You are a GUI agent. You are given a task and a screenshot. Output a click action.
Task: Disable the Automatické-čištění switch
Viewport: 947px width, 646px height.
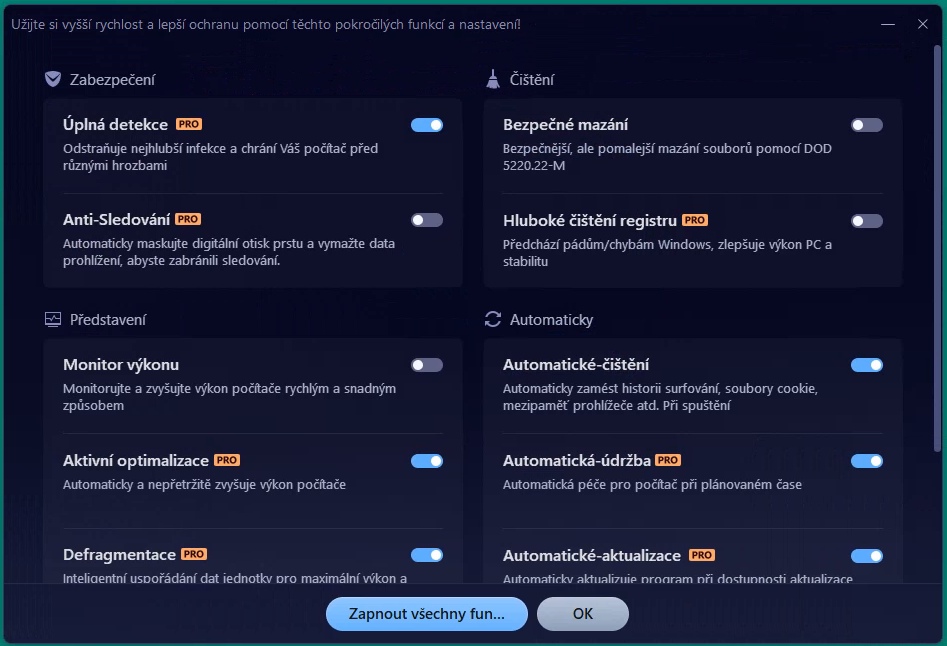(867, 365)
